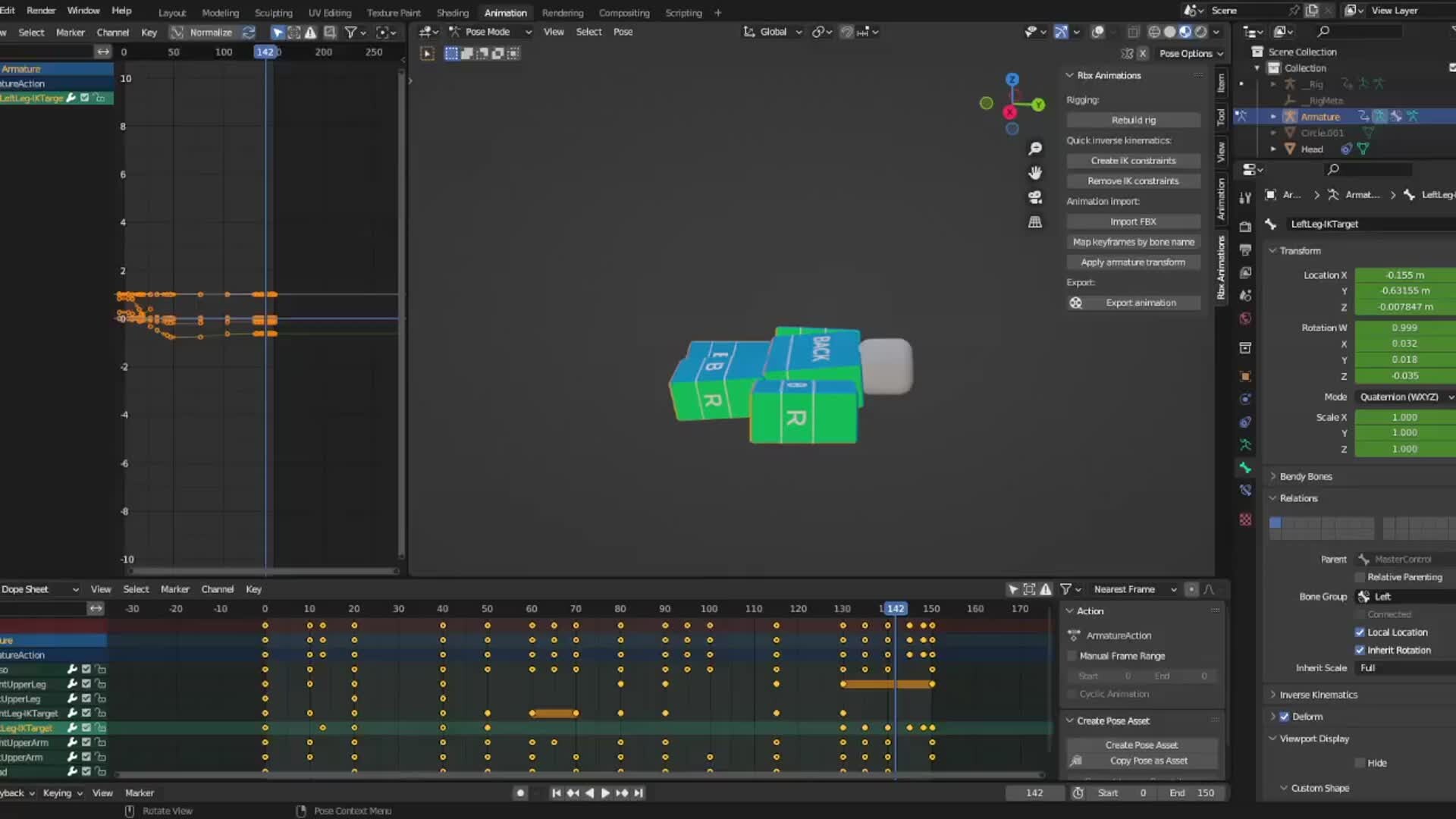Open the Render properties tab icon
Image resolution: width=1456 pixels, height=819 pixels.
[1245, 227]
